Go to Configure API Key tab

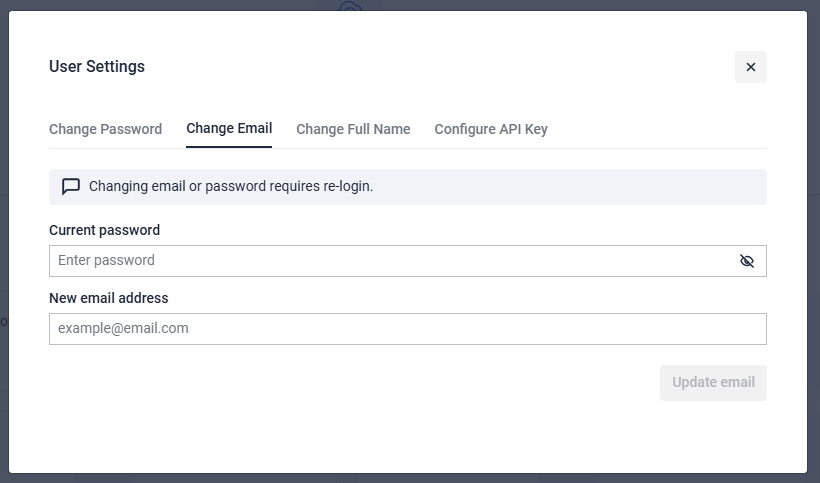tap(491, 129)
